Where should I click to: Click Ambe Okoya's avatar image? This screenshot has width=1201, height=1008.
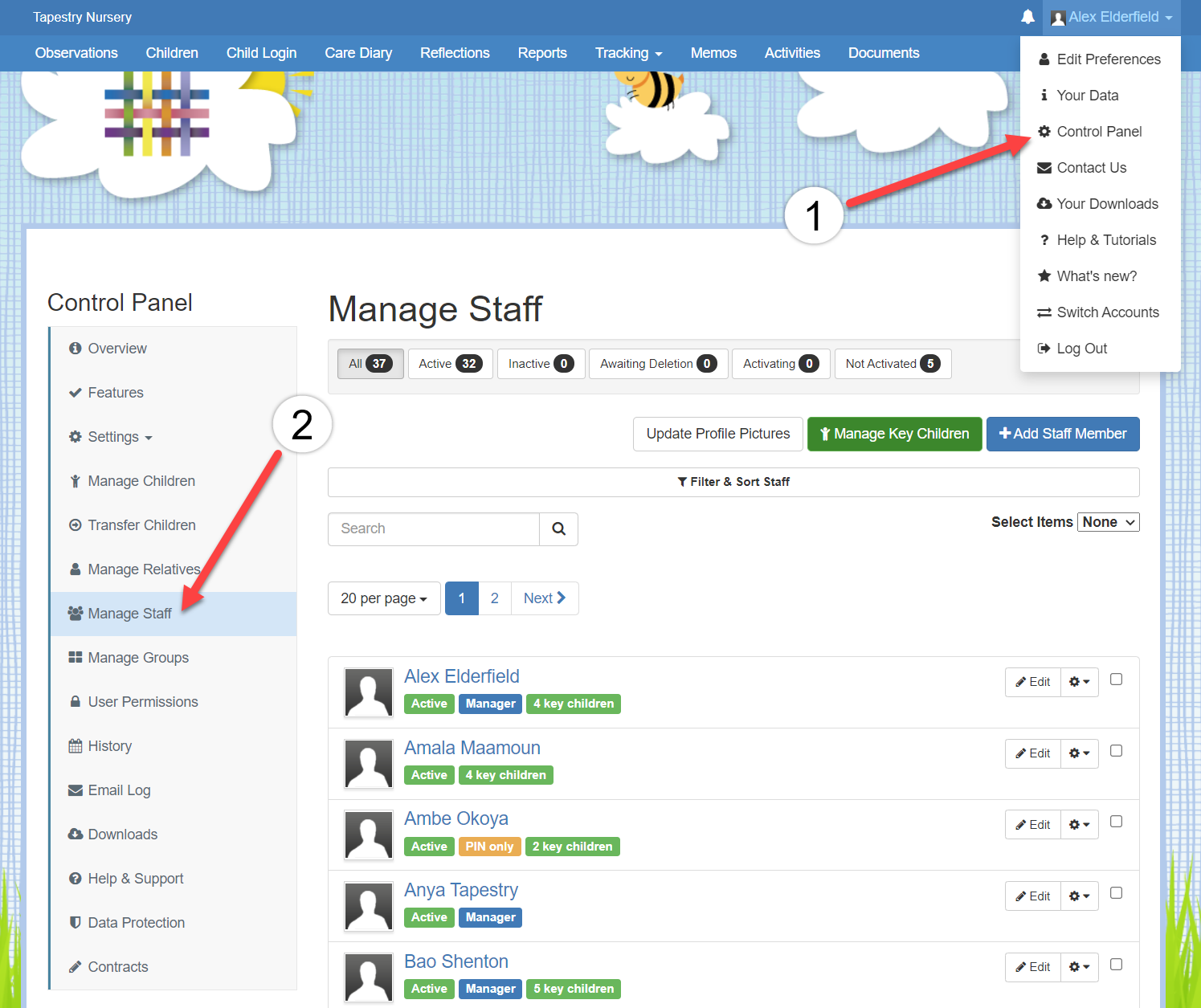pyautogui.click(x=369, y=835)
